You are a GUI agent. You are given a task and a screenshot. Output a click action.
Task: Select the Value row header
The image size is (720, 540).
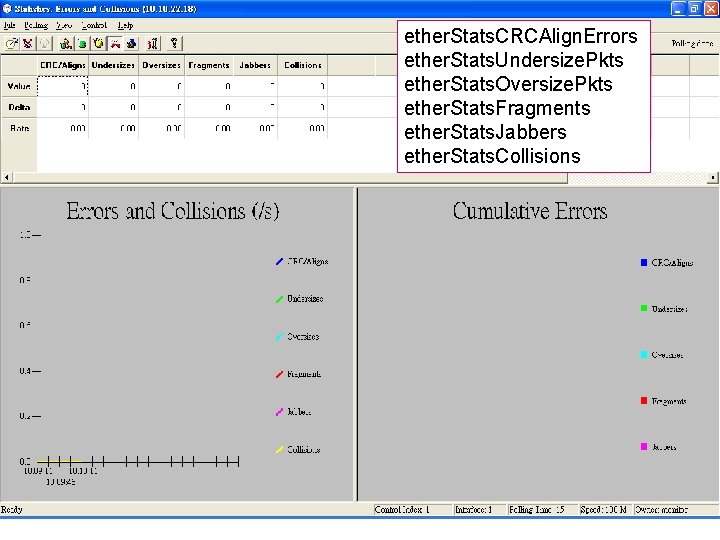click(x=19, y=86)
